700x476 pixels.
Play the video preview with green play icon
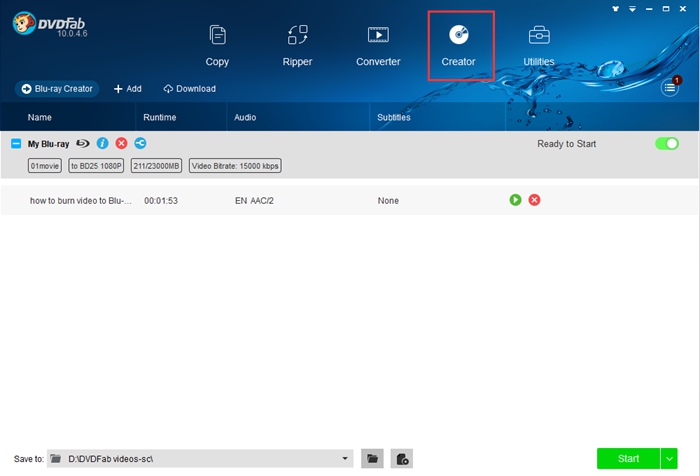[x=515, y=200]
